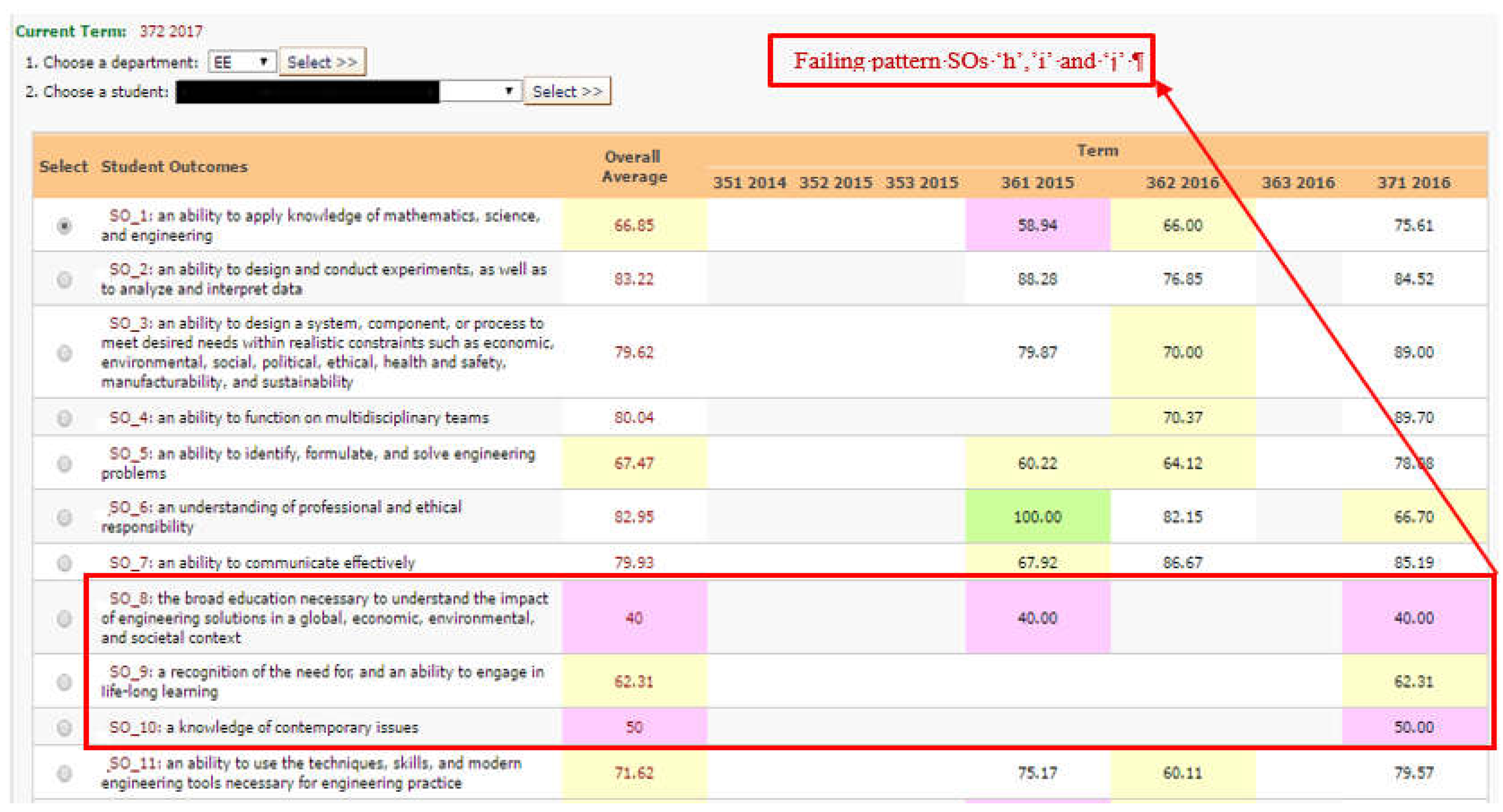Select the radio button for SO_4
This screenshot has width=1503, height=812.
[64, 418]
